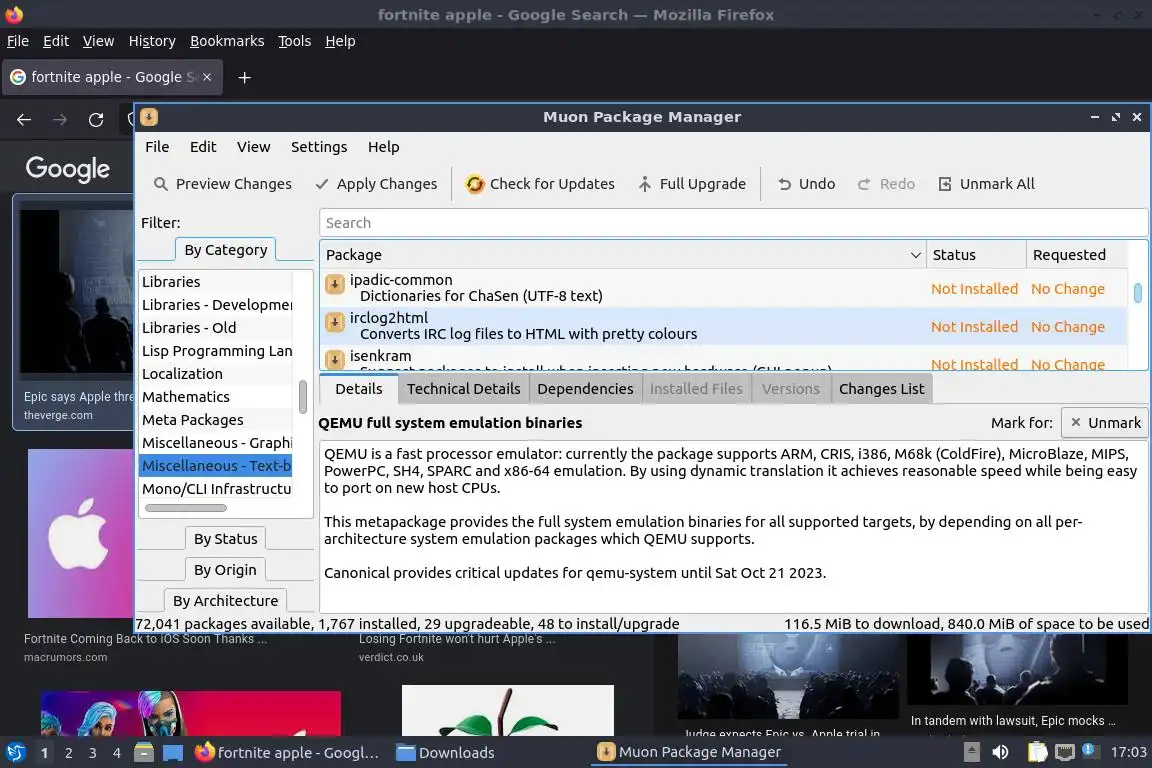Open a new Firefox tab
The width and height of the screenshot is (1152, 768).
click(245, 77)
